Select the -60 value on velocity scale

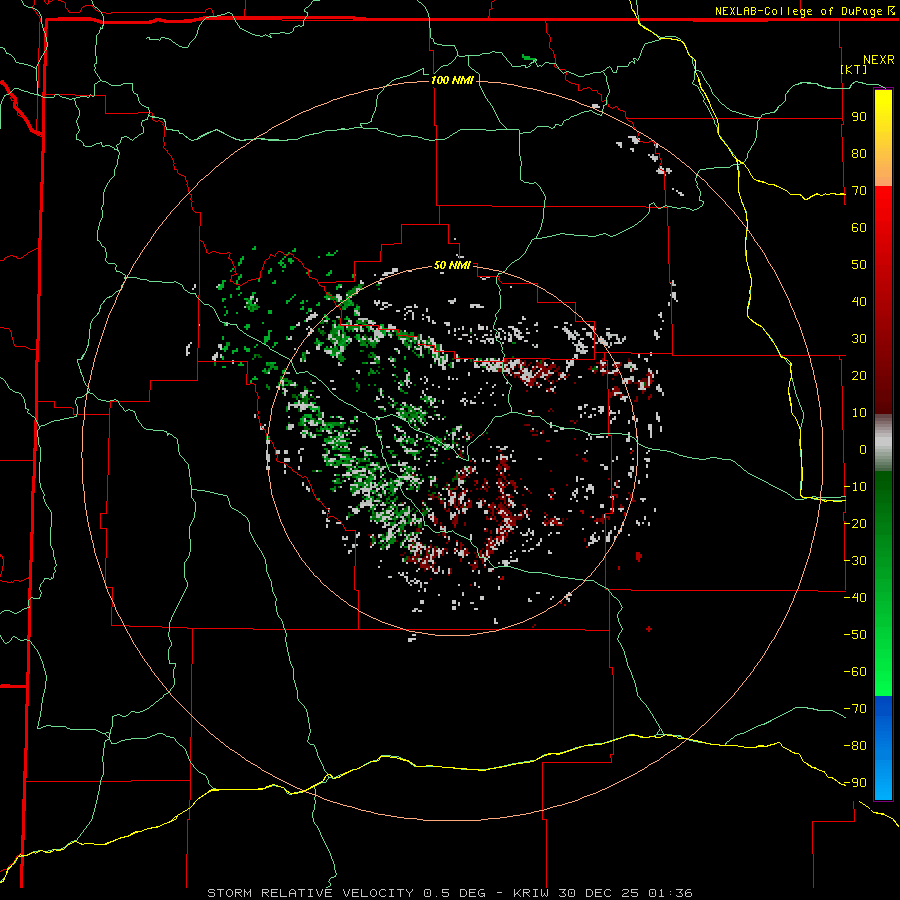click(855, 672)
